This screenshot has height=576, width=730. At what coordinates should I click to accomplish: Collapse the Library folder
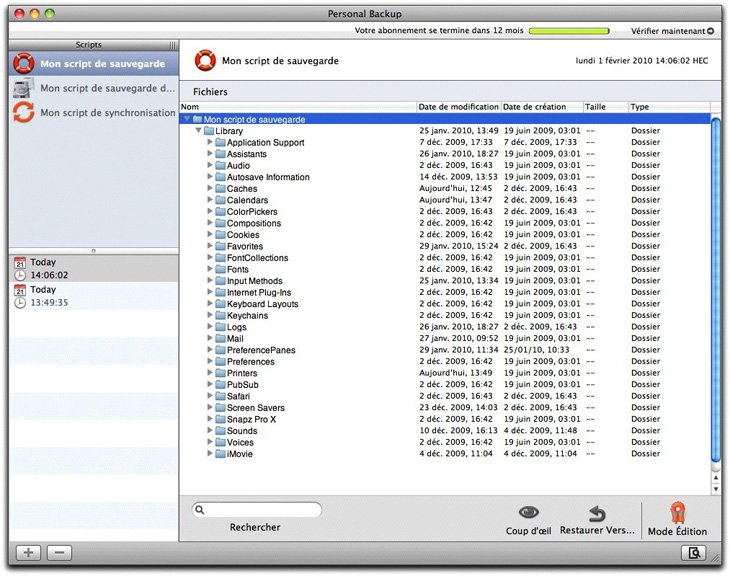(x=198, y=130)
